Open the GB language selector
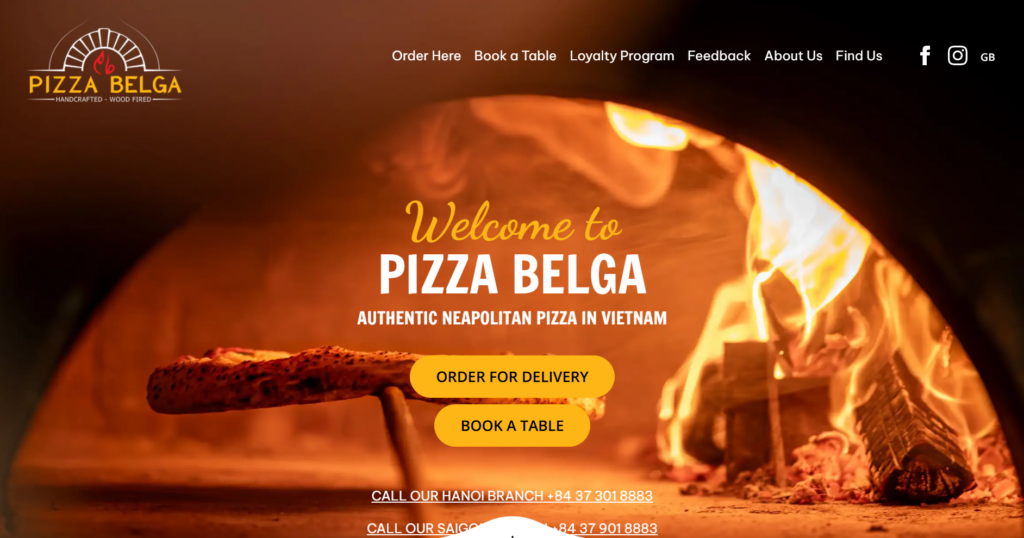The image size is (1024, 538). tap(987, 57)
